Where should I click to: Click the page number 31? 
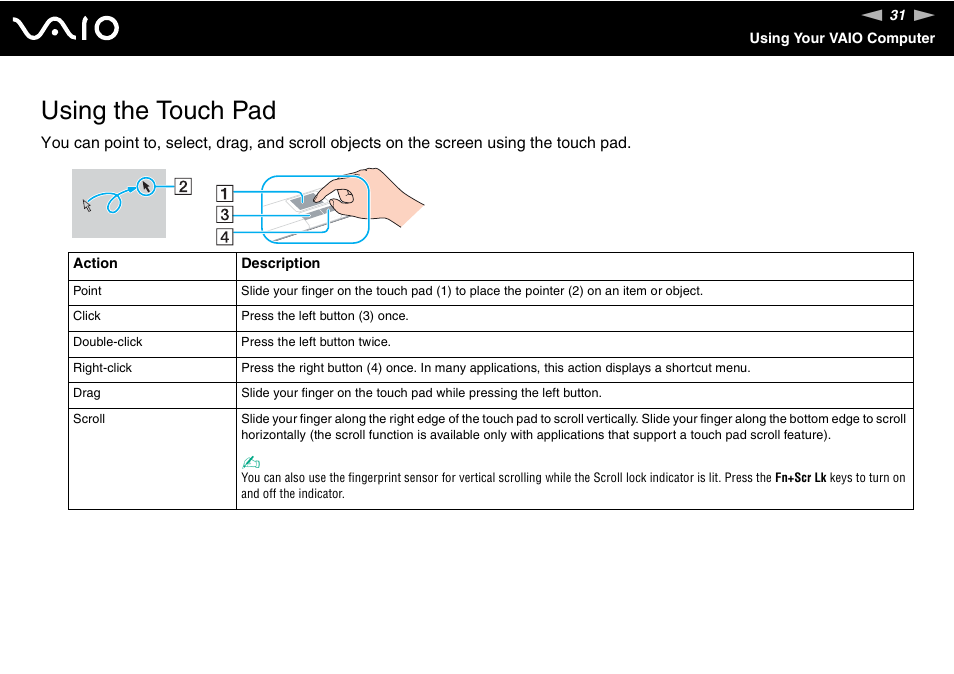(897, 15)
